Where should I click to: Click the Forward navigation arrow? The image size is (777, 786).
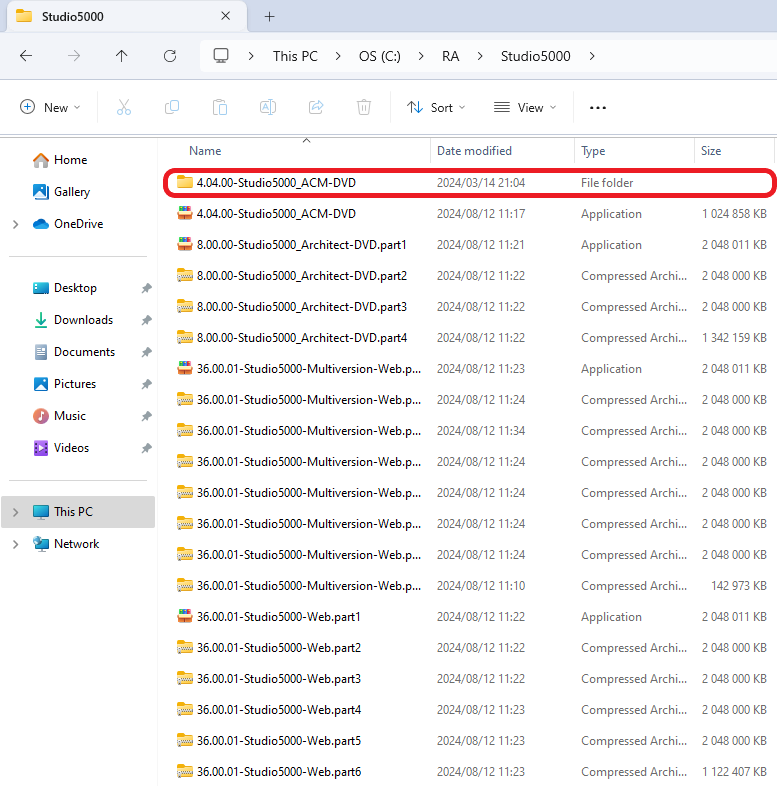point(74,56)
